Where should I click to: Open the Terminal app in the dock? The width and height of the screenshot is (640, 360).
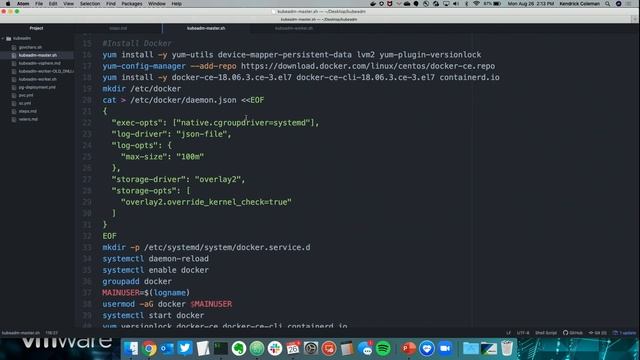[x=221, y=349]
